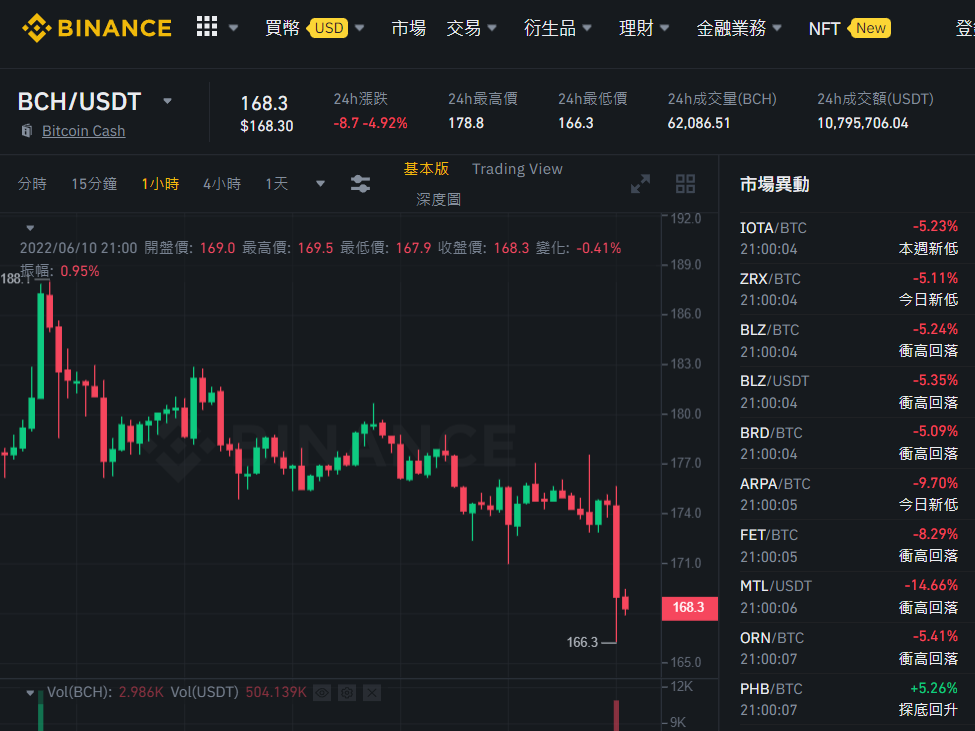Screen dimensions: 975x731
Task: Open ARPA/BTC market mover row
Action: (x=849, y=494)
